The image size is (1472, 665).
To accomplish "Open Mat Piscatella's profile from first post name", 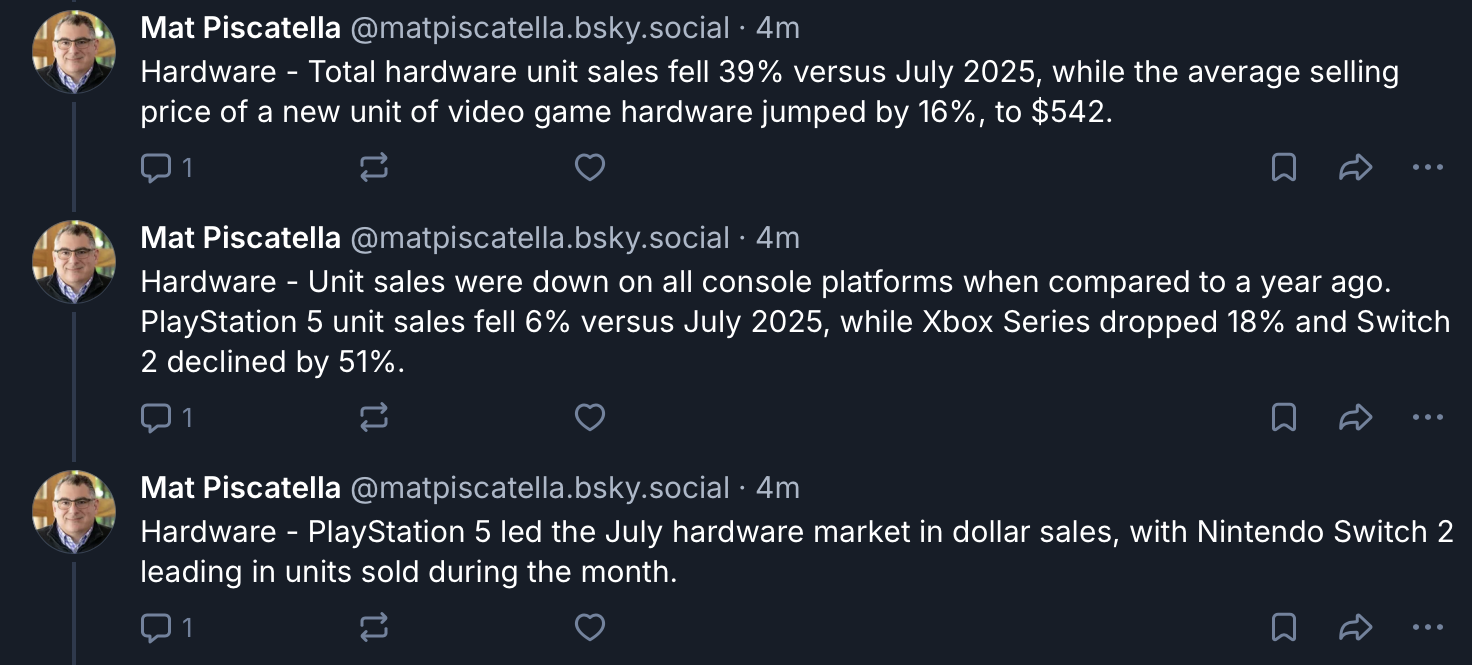I will pyautogui.click(x=240, y=28).
